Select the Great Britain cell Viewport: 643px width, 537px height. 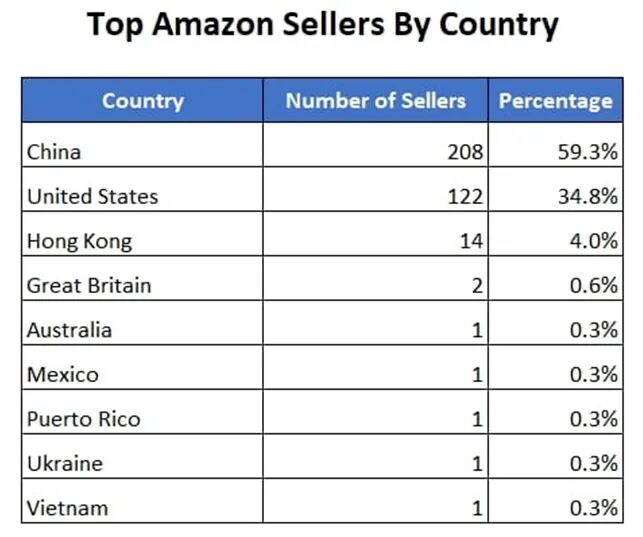click(x=142, y=279)
